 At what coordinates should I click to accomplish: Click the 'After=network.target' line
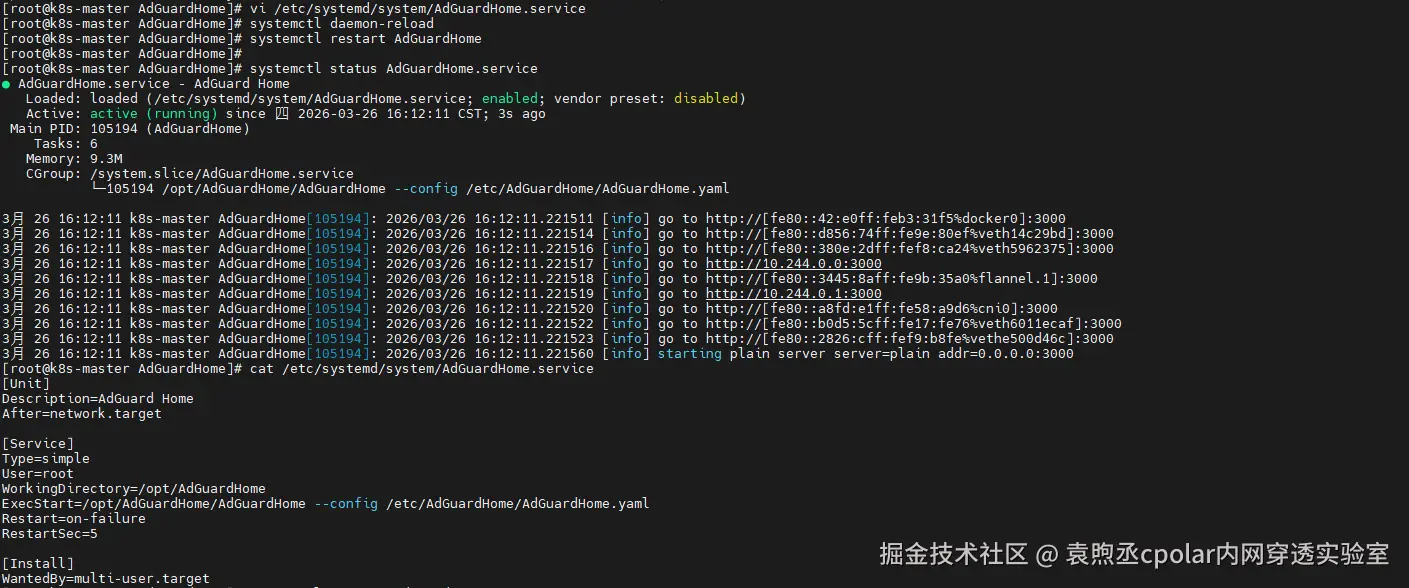pyautogui.click(x=82, y=414)
